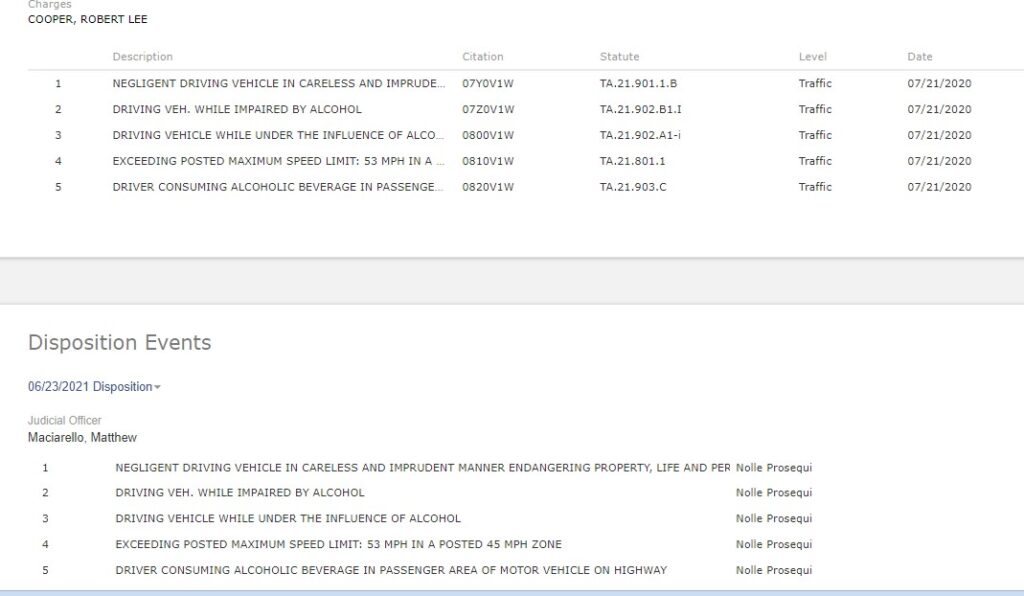The image size is (1024, 596).
Task: Click Disposition Events heading
Action: (x=120, y=343)
